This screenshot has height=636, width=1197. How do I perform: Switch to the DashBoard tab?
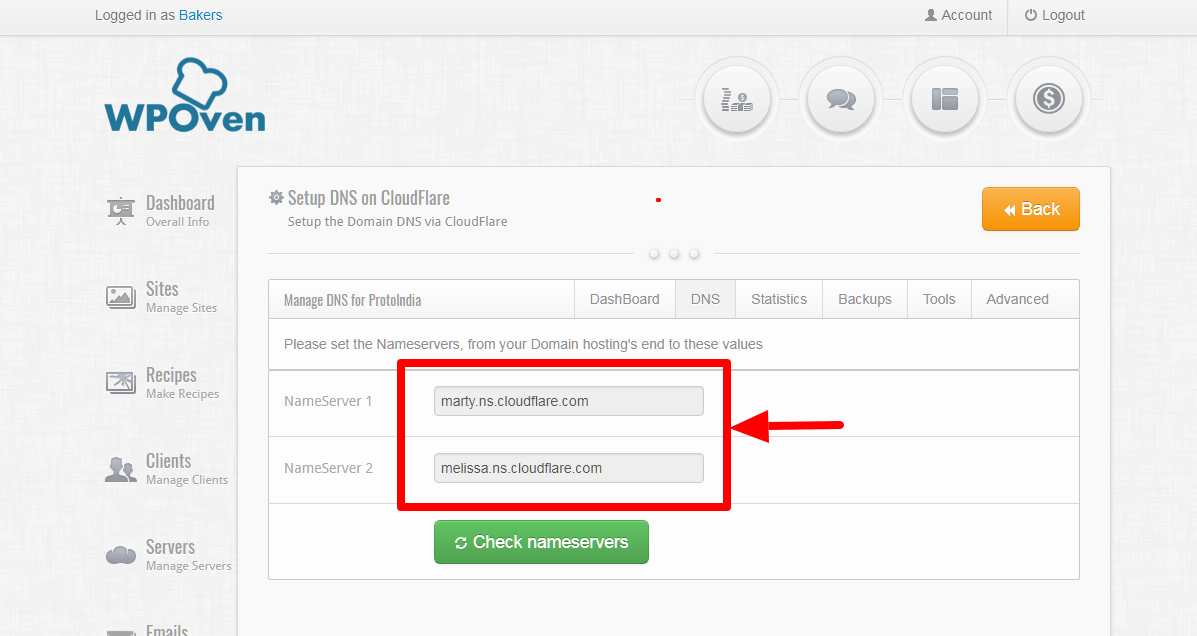(x=624, y=299)
